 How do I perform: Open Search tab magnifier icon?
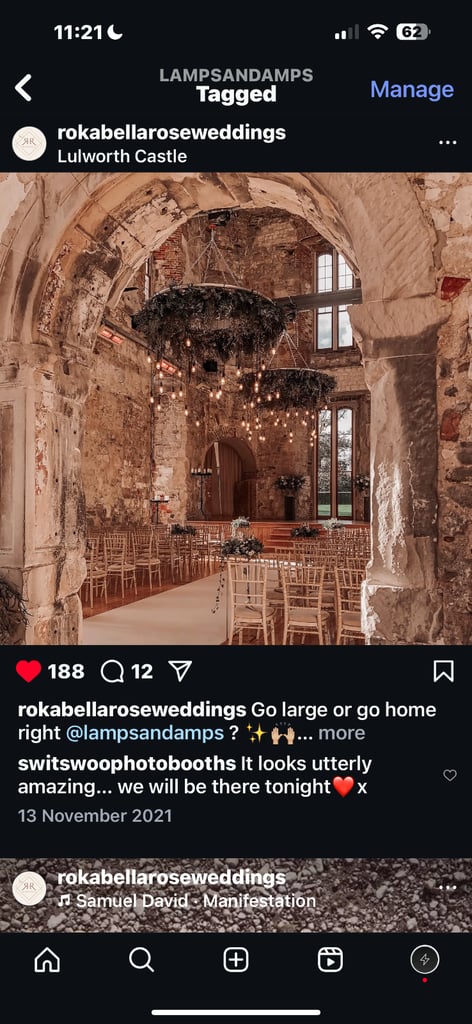(141, 959)
